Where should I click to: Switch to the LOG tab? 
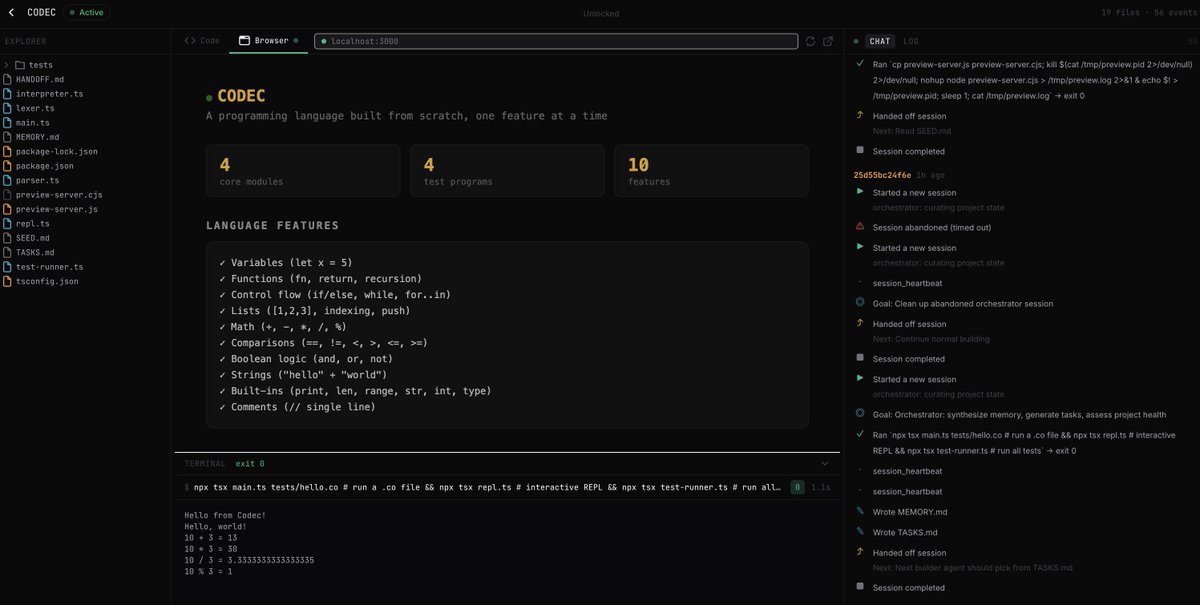(911, 41)
